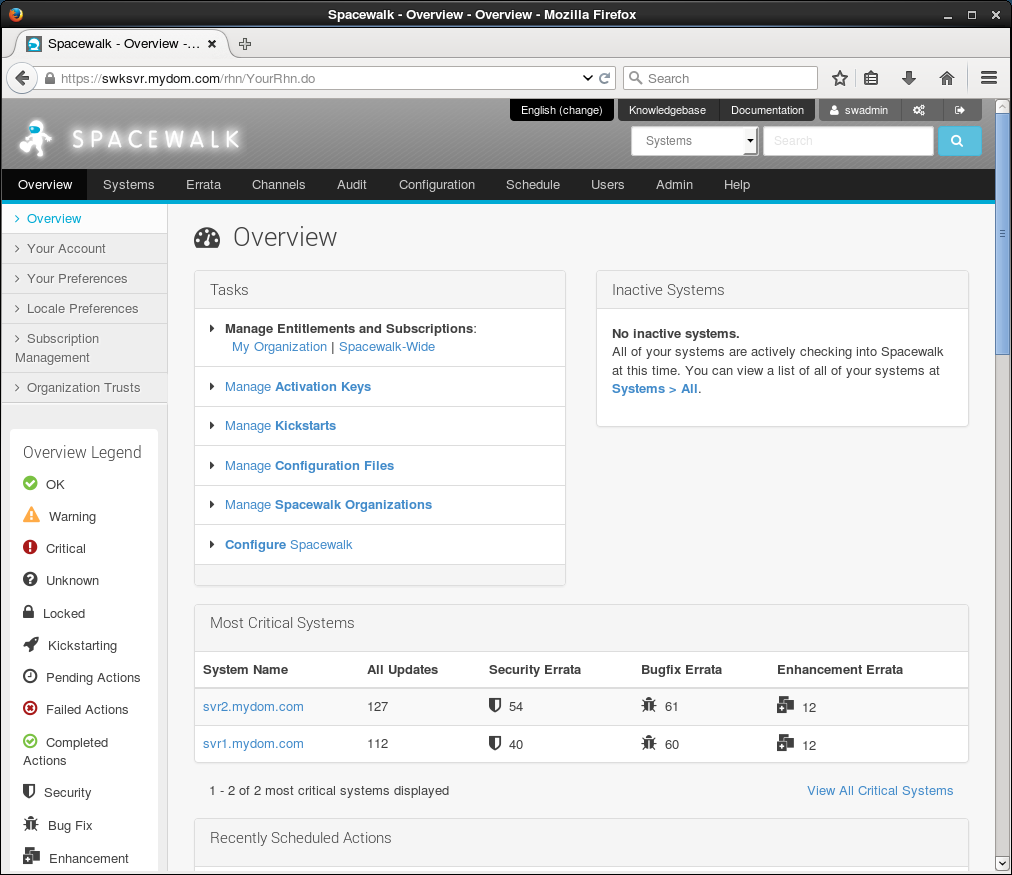Click View All Critical Systems link
This screenshot has width=1012, height=875.
pos(880,790)
